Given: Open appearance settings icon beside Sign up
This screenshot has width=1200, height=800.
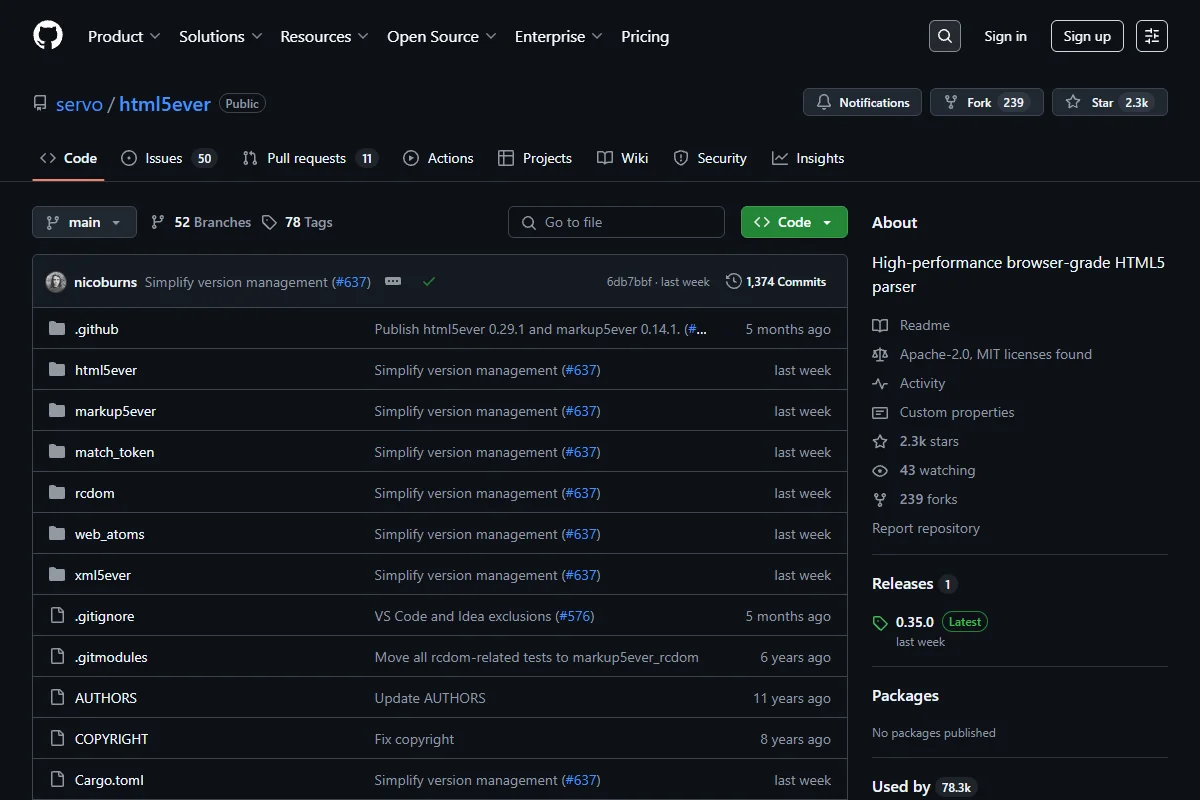Looking at the screenshot, I should pos(1152,36).
